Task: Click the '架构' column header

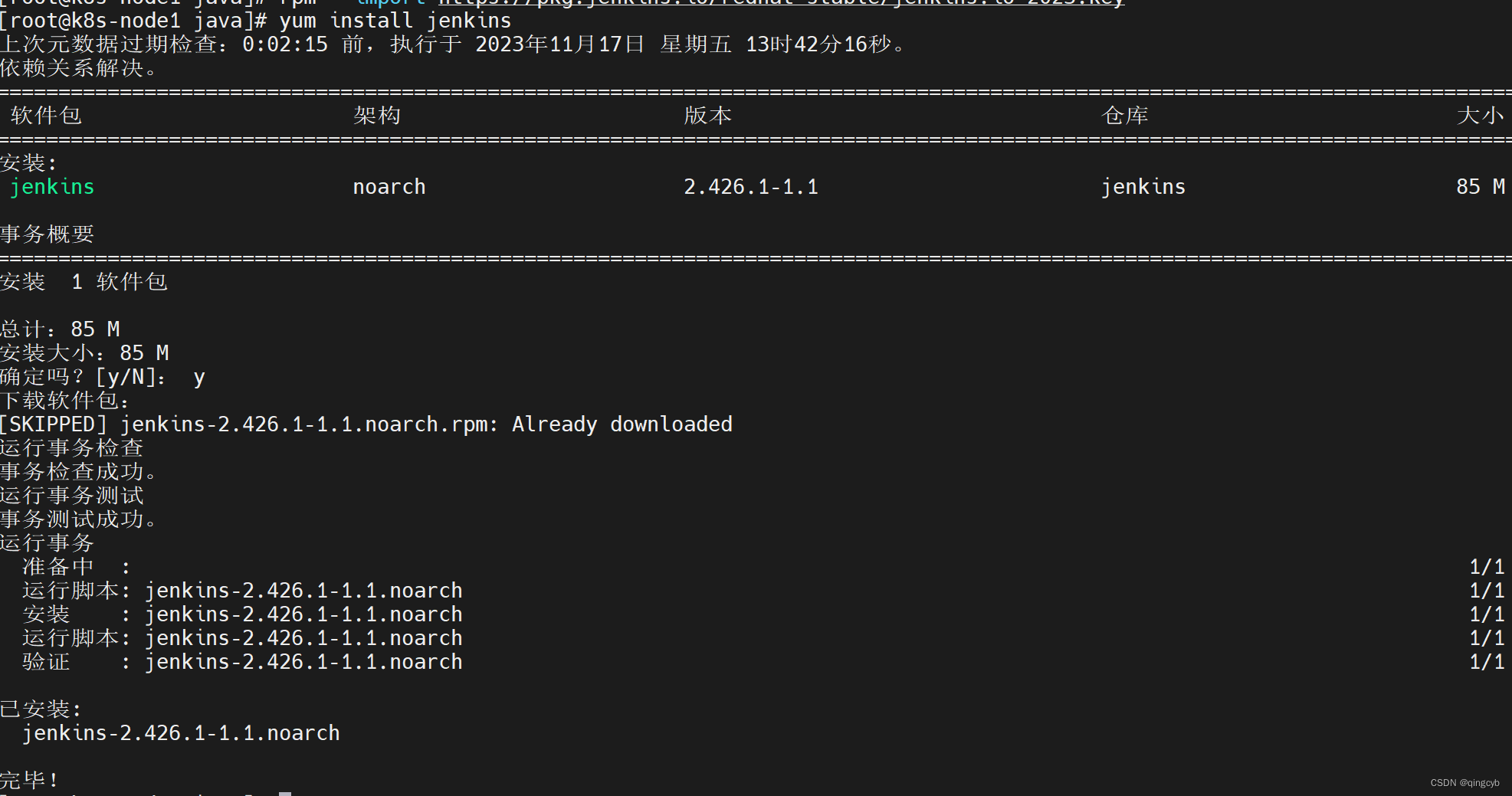Action: pos(377,116)
